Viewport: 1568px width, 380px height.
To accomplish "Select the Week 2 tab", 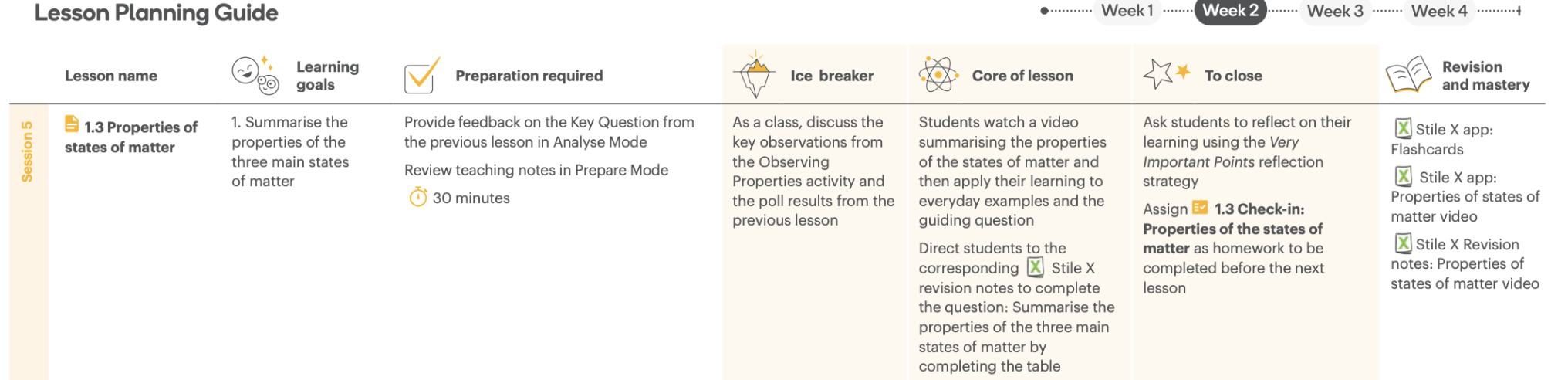I will pos(1230,11).
